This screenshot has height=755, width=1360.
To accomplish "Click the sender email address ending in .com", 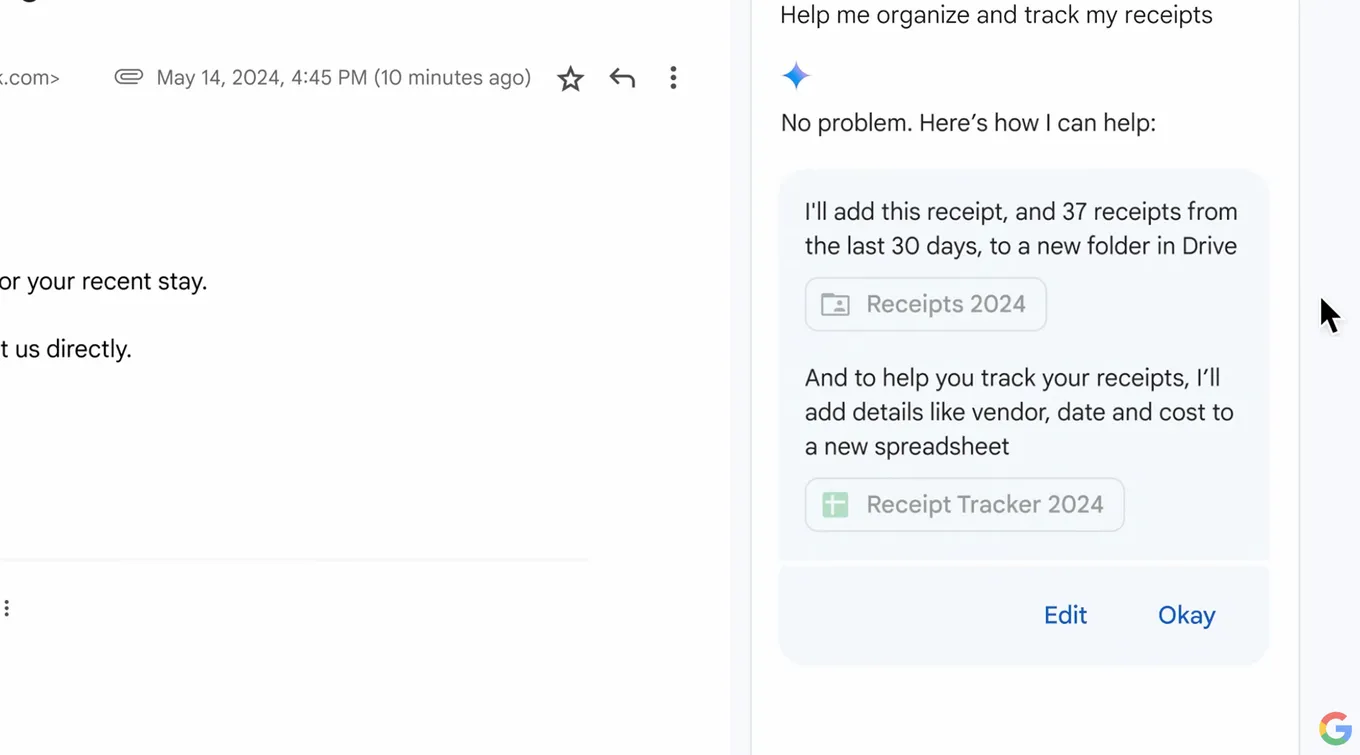I will point(30,78).
